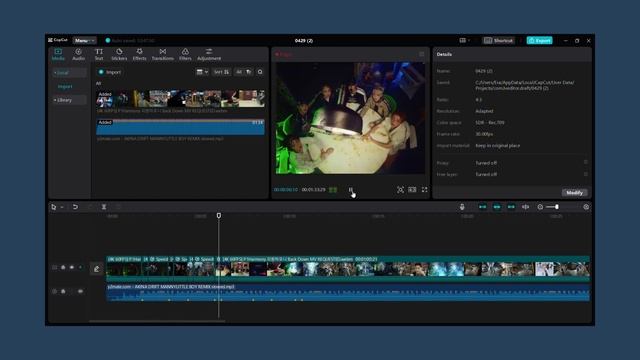This screenshot has width=640, height=360.
Task: Click the player zoom-to-fit icon
Action: pos(400,190)
